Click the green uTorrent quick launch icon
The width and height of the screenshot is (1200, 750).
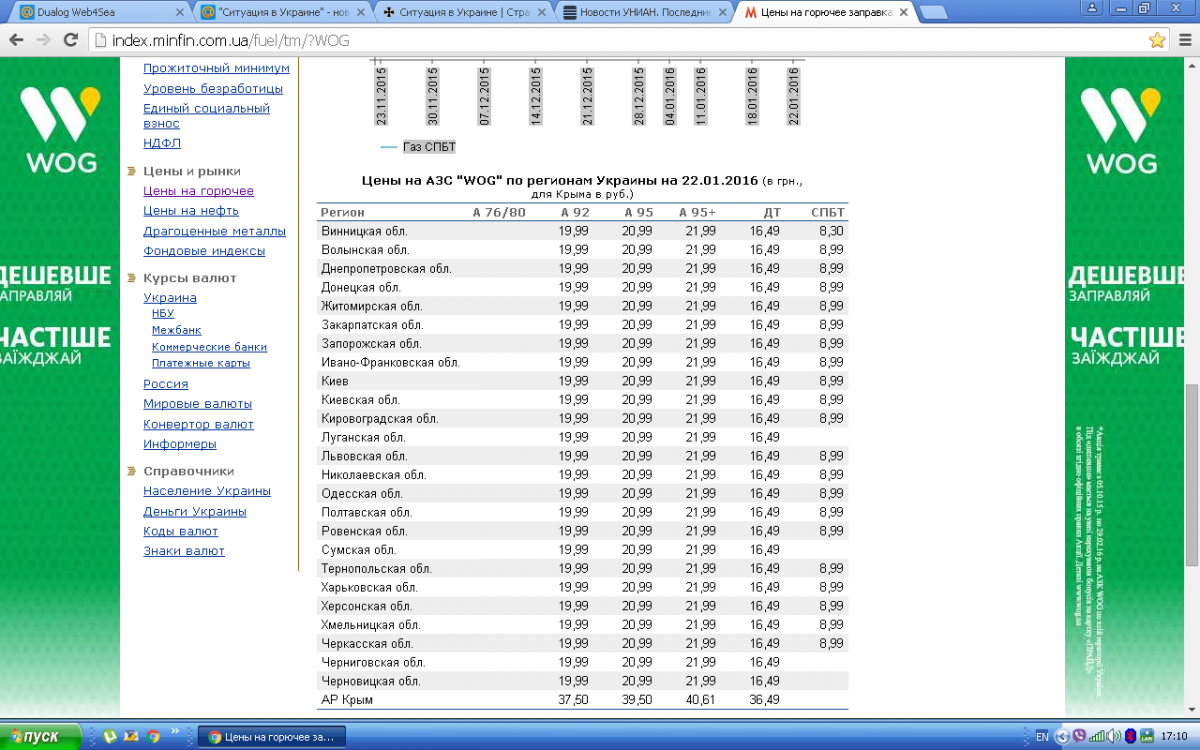110,737
